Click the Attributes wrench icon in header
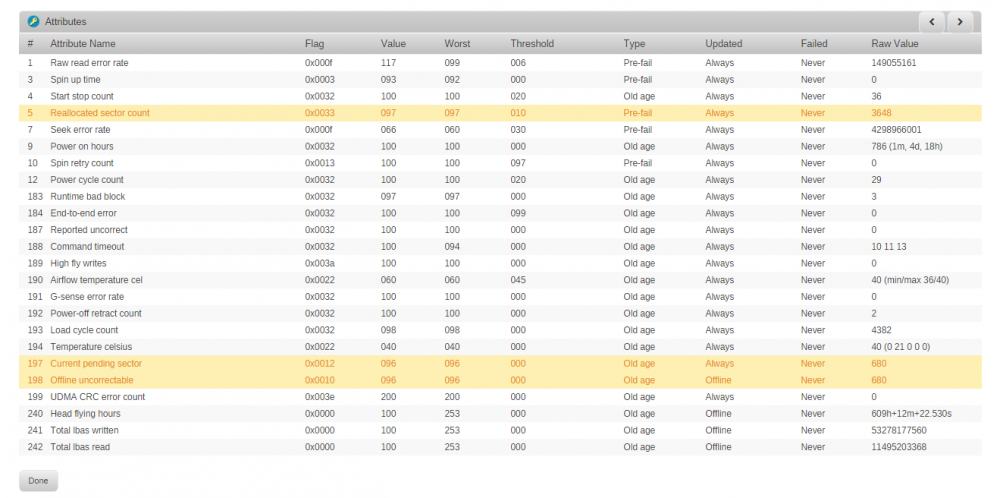Image resolution: width=1000 pixels, height=498 pixels. [34, 22]
